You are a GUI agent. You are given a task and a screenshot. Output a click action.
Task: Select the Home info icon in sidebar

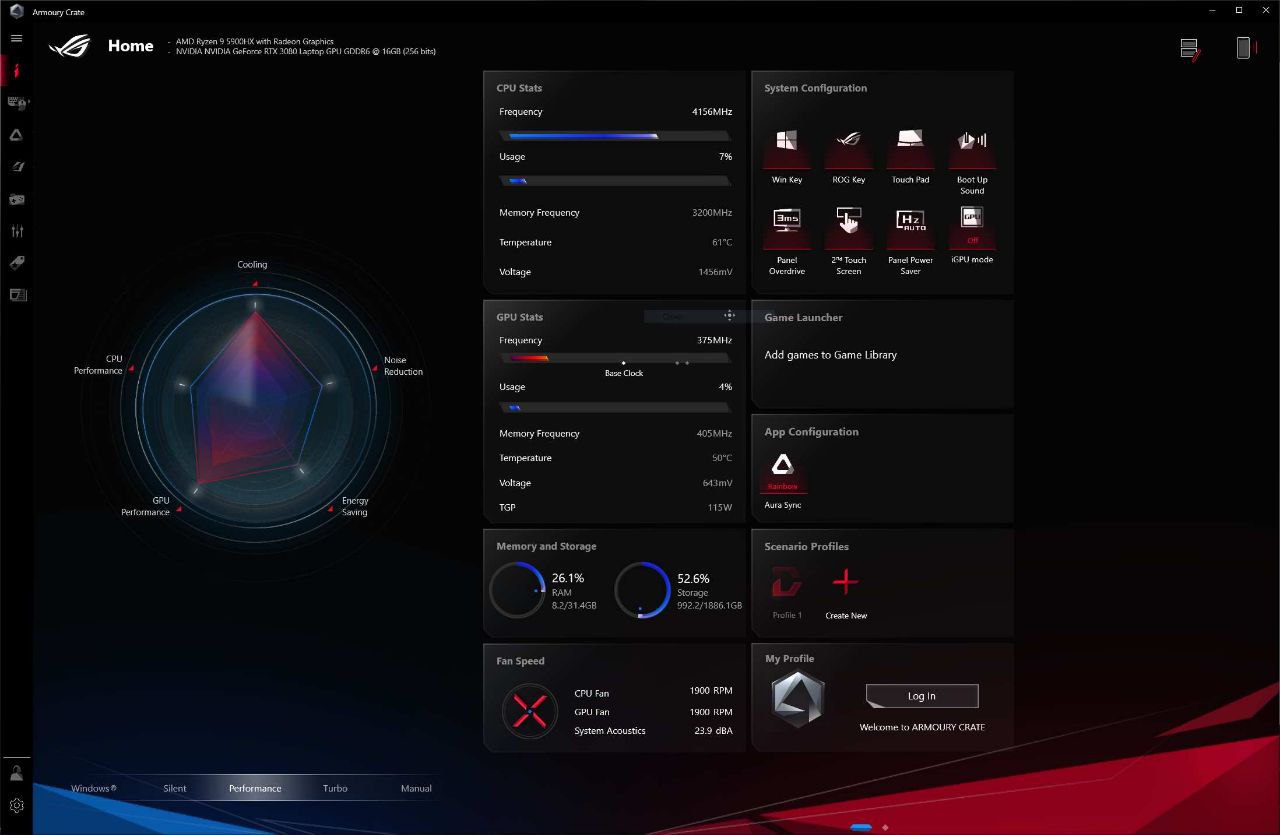pos(16,71)
